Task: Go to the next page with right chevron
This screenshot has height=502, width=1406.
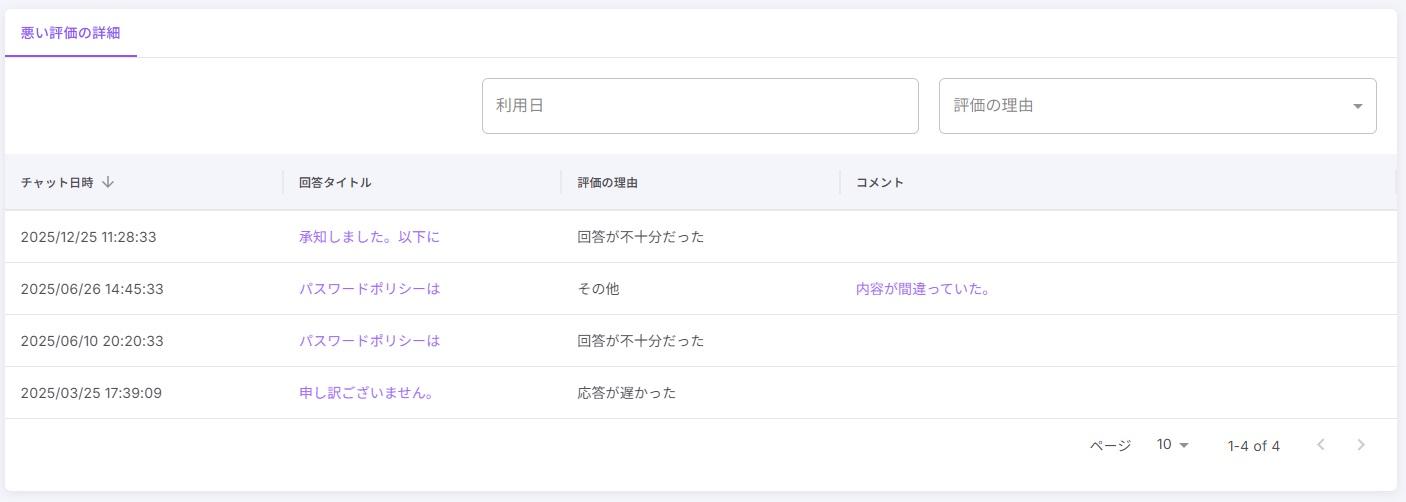Action: pos(1361,445)
